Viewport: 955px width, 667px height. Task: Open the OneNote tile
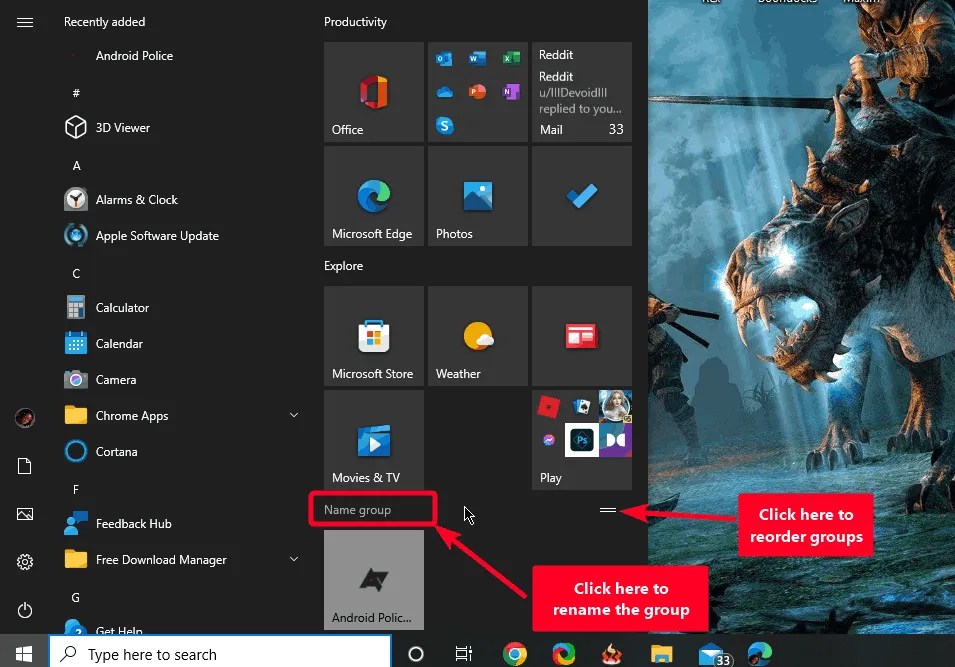[511, 92]
